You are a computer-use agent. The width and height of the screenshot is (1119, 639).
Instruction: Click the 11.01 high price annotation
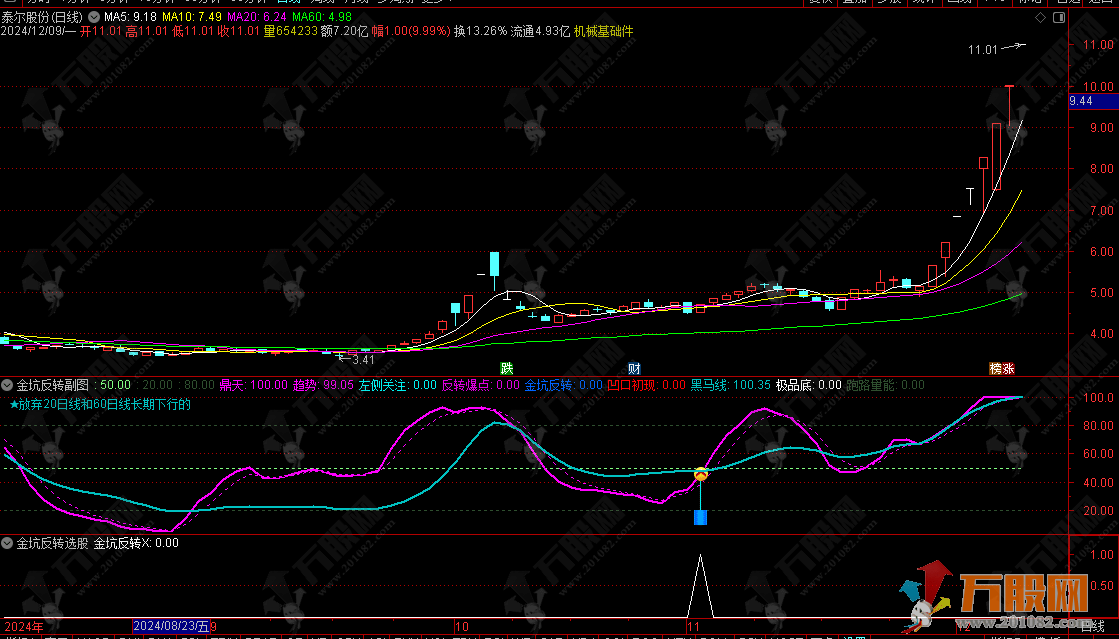pos(983,50)
